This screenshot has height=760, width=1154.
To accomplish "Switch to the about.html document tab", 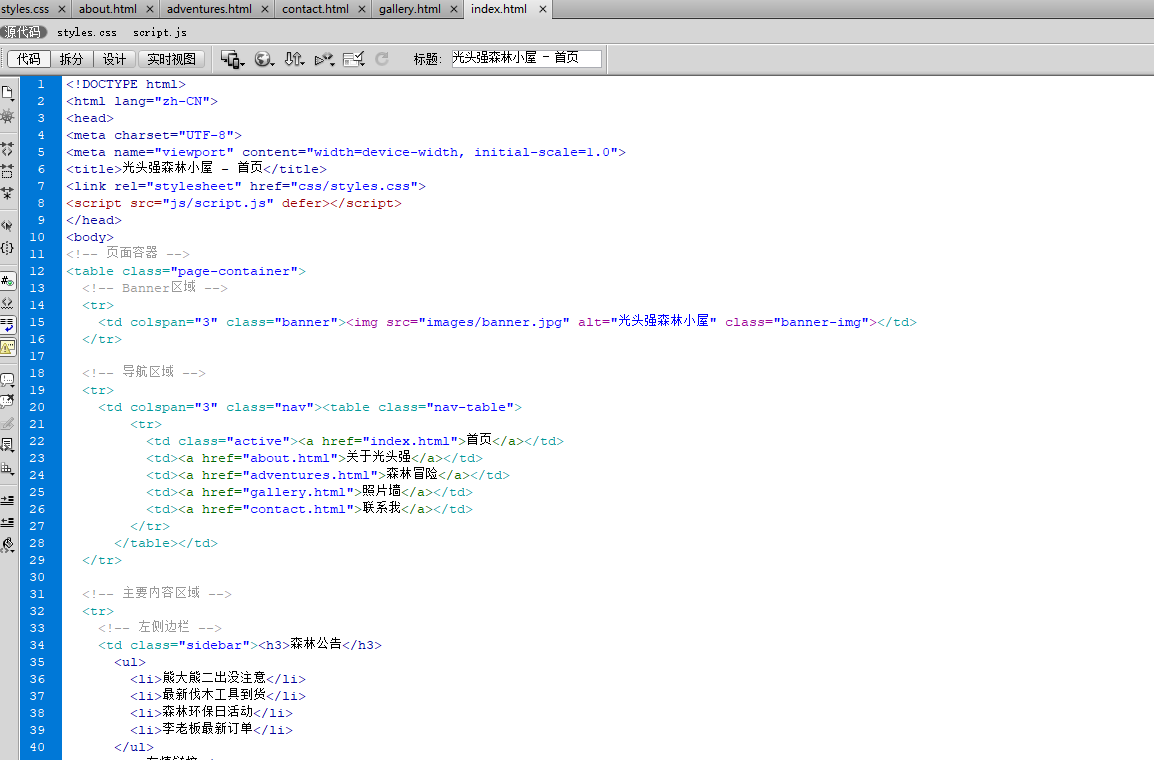I will (107, 9).
